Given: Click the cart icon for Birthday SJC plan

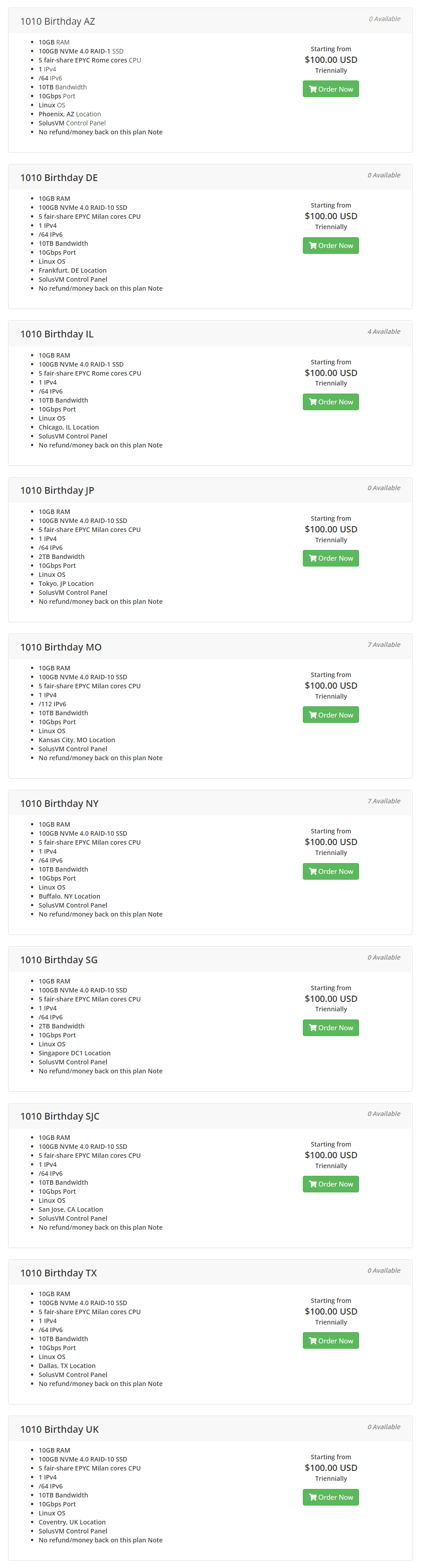Looking at the screenshot, I should [x=313, y=1184].
